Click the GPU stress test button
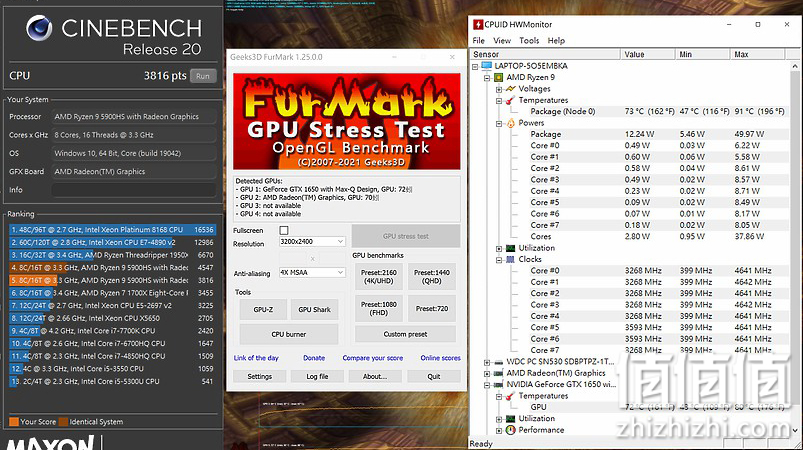The width and height of the screenshot is (803, 450). (x=406, y=236)
